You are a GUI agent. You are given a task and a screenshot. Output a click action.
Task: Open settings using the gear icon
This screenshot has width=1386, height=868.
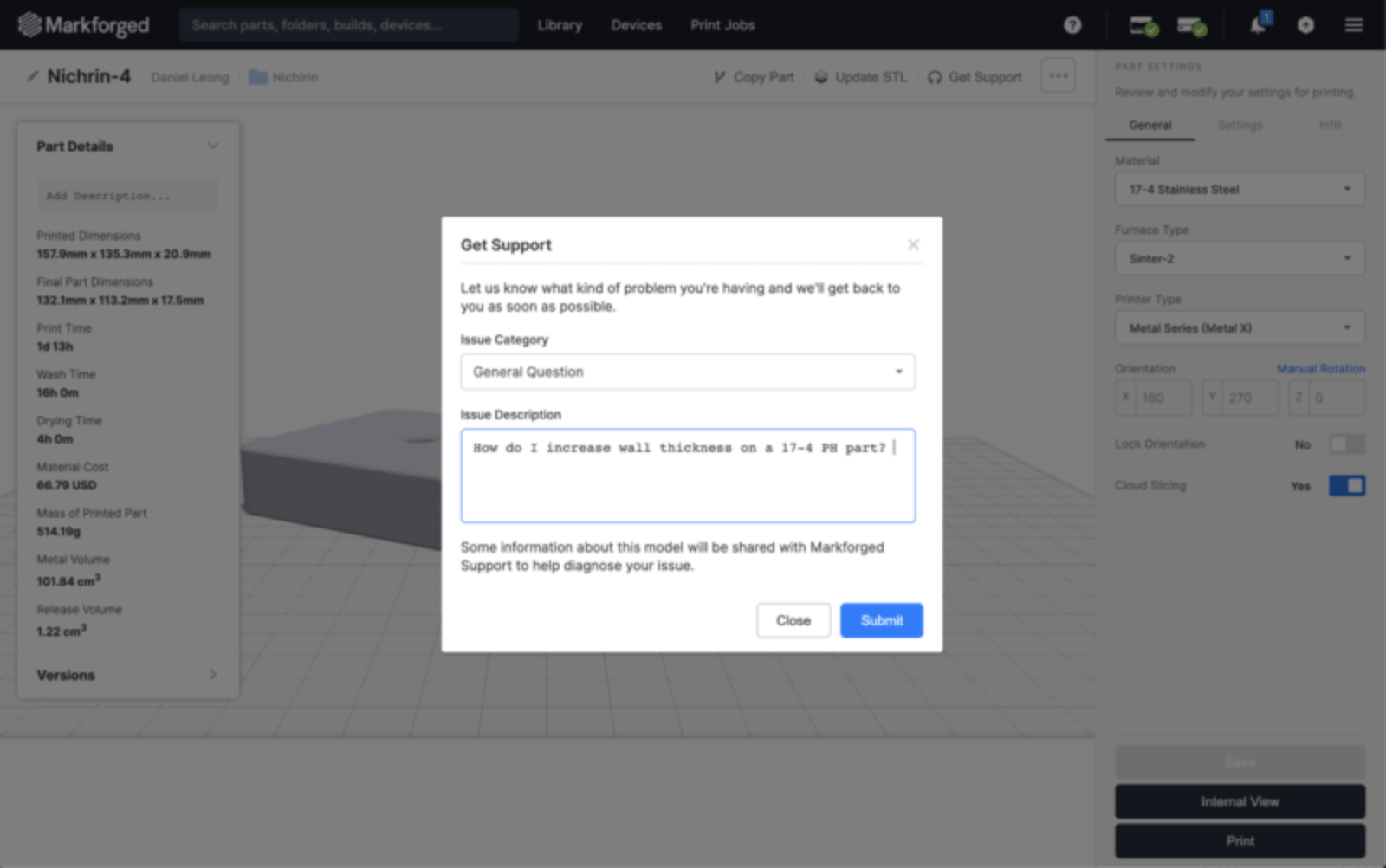click(x=1305, y=25)
